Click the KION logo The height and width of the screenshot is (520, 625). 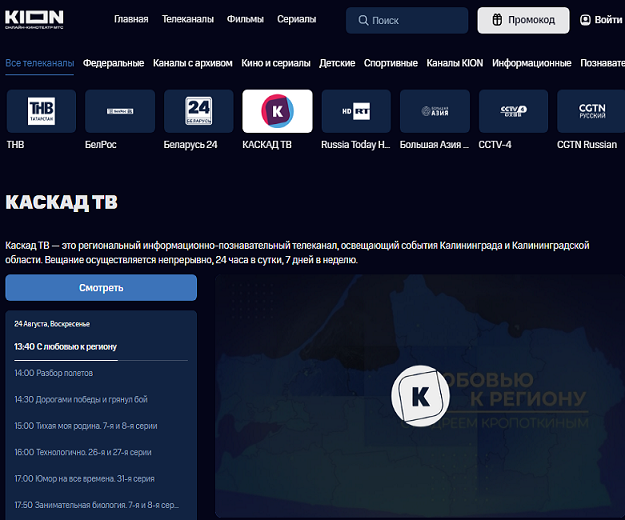tap(34, 19)
